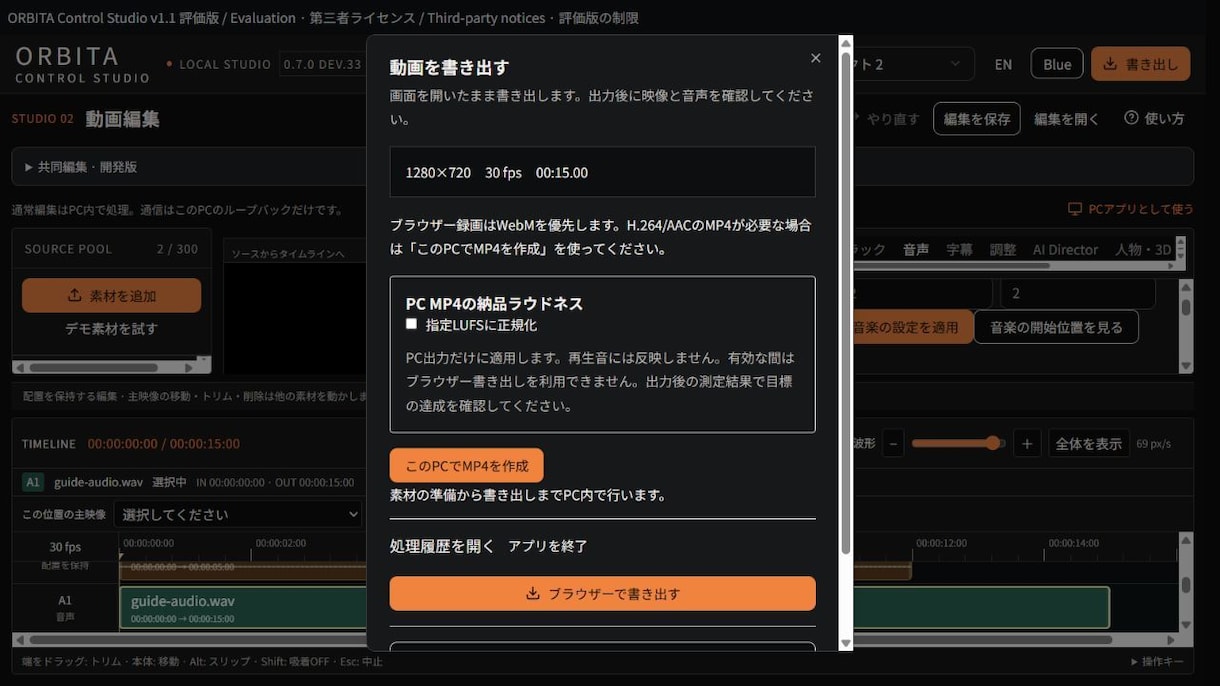Click the 1280×720 30 fps 00:15.00 box

tap(603, 172)
